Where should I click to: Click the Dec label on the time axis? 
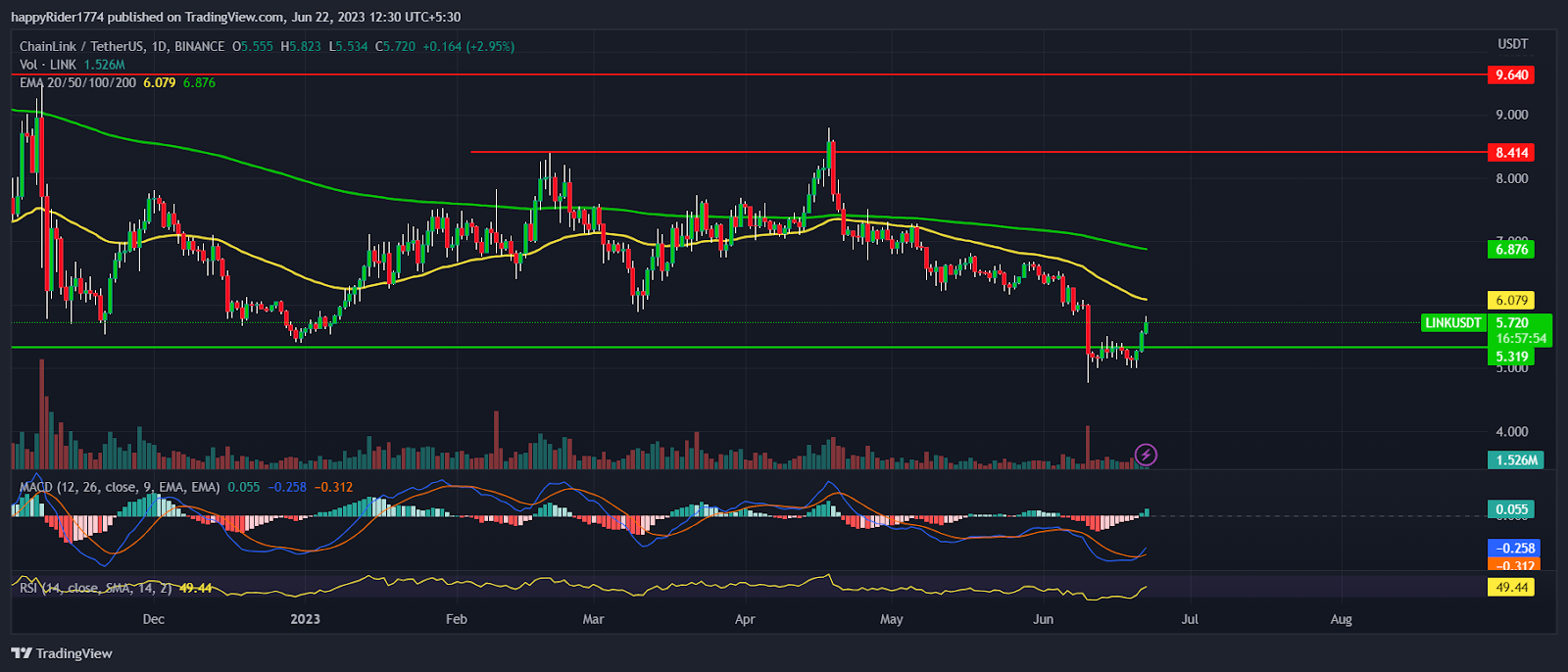pos(153,619)
